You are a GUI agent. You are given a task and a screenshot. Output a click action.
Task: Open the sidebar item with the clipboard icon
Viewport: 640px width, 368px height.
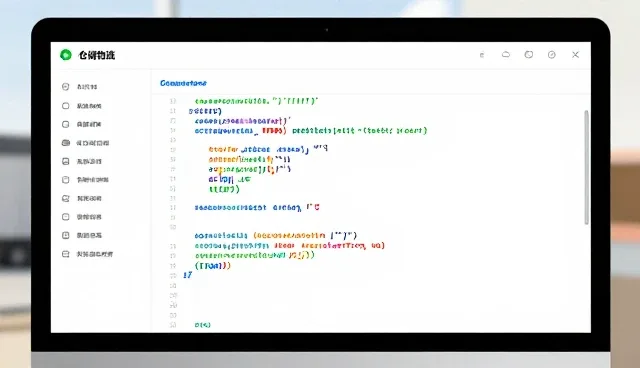coord(85,180)
